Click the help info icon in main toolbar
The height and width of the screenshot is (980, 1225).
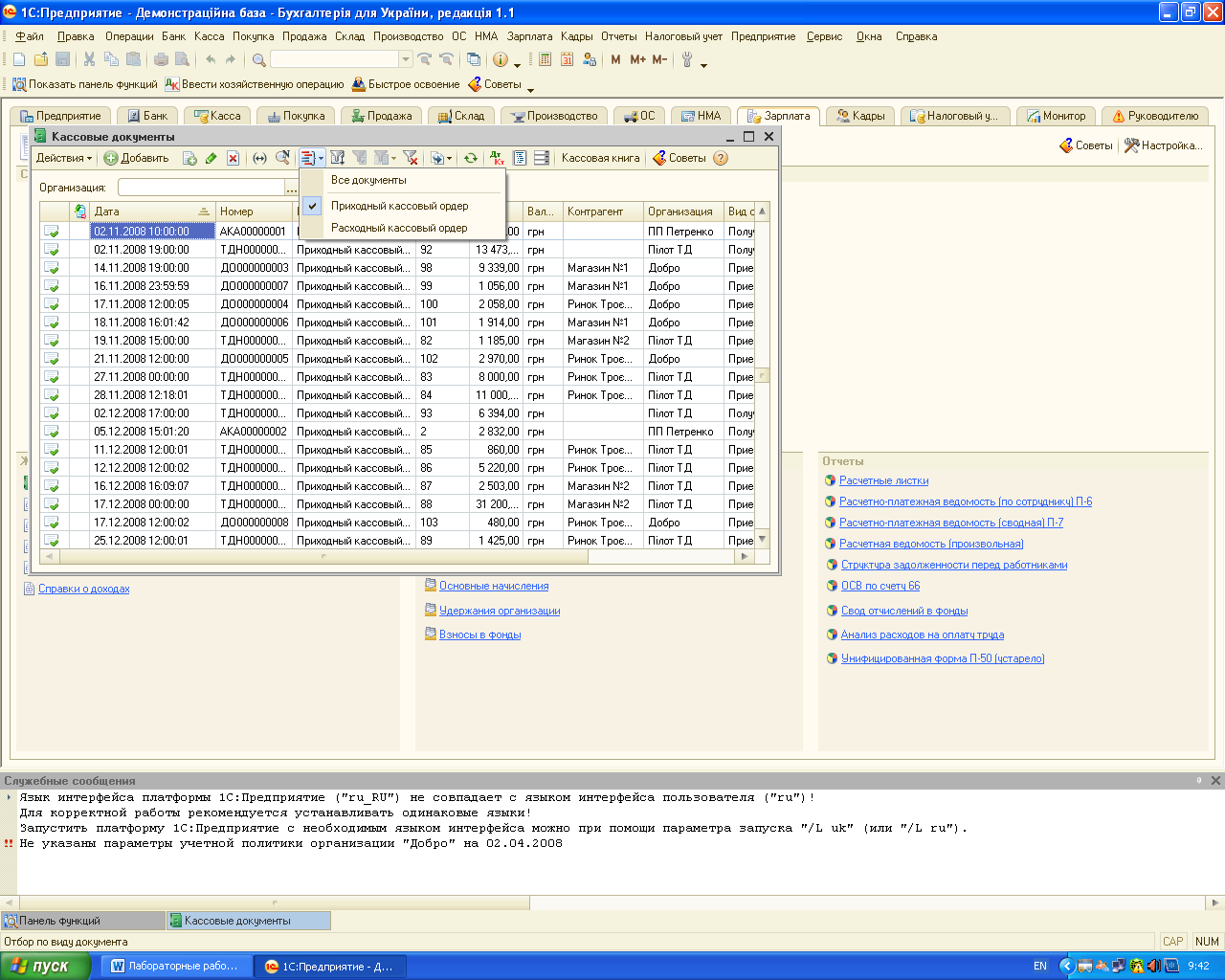pyautogui.click(x=501, y=59)
